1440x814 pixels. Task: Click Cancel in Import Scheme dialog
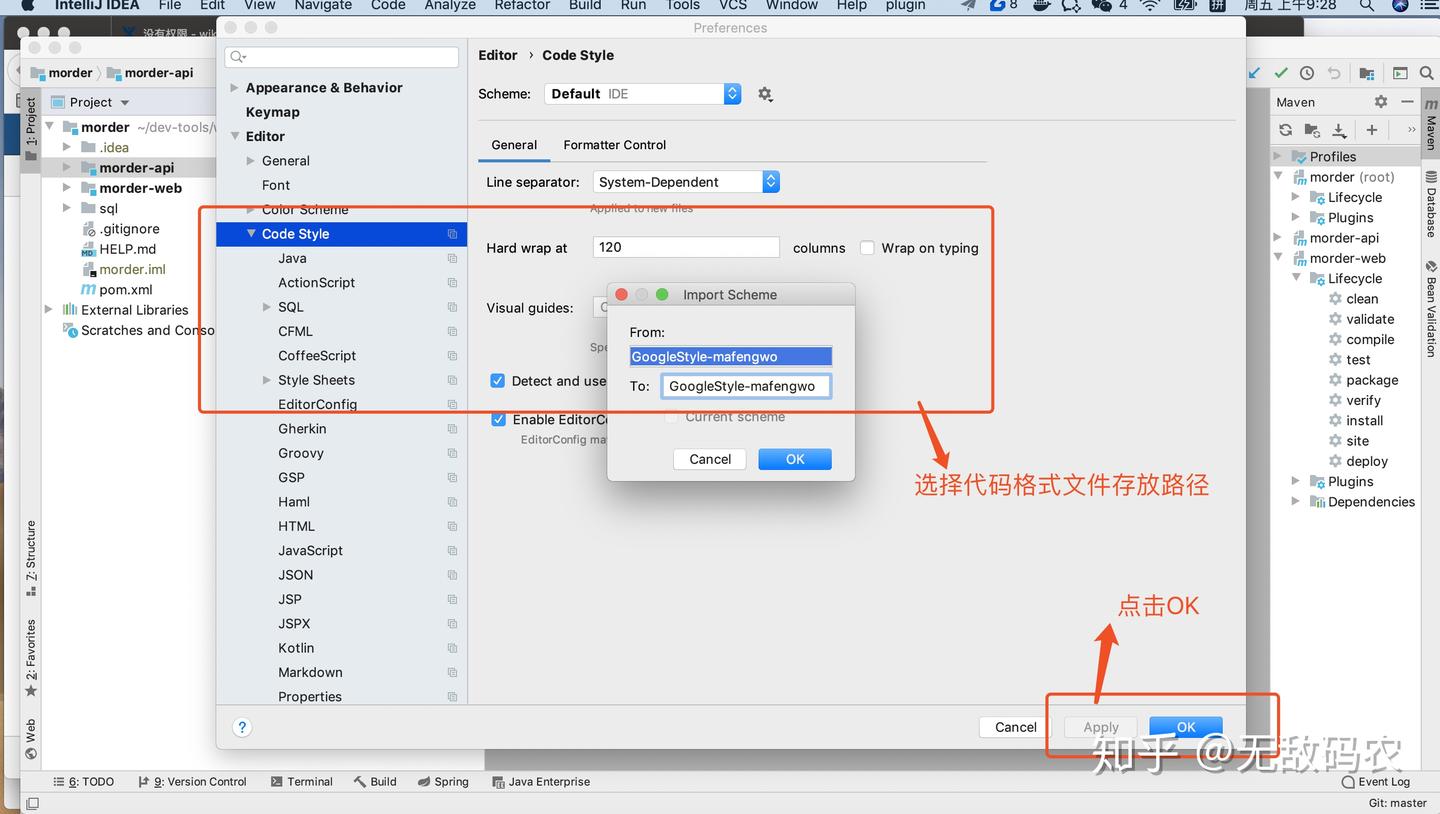pyautogui.click(x=710, y=459)
